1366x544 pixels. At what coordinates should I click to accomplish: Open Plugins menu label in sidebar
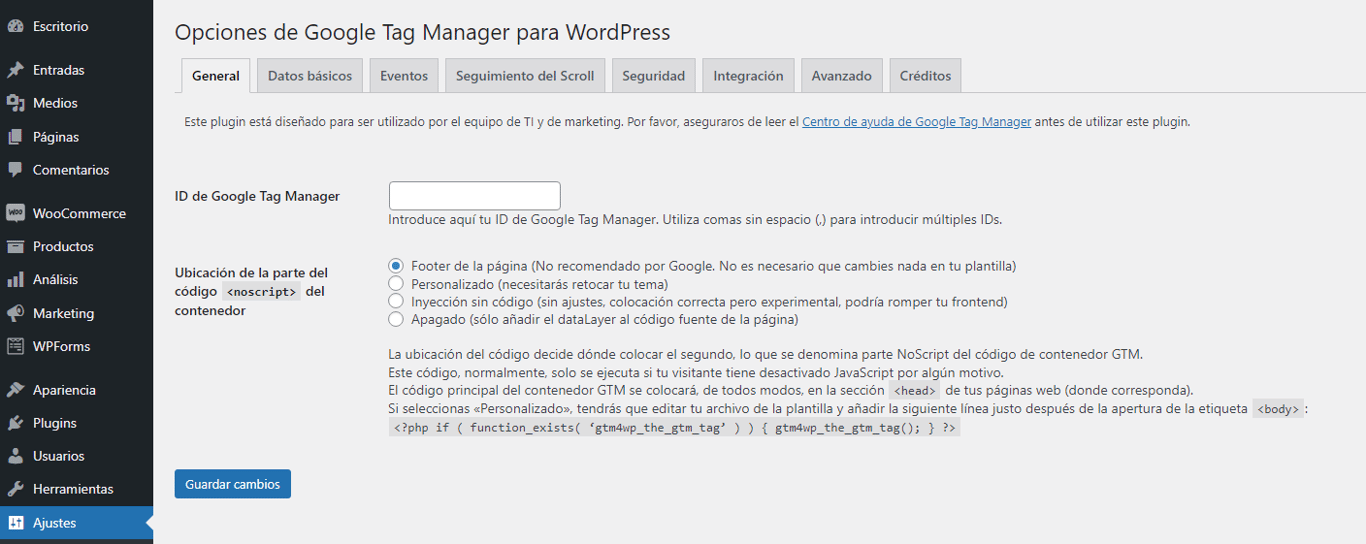point(55,423)
